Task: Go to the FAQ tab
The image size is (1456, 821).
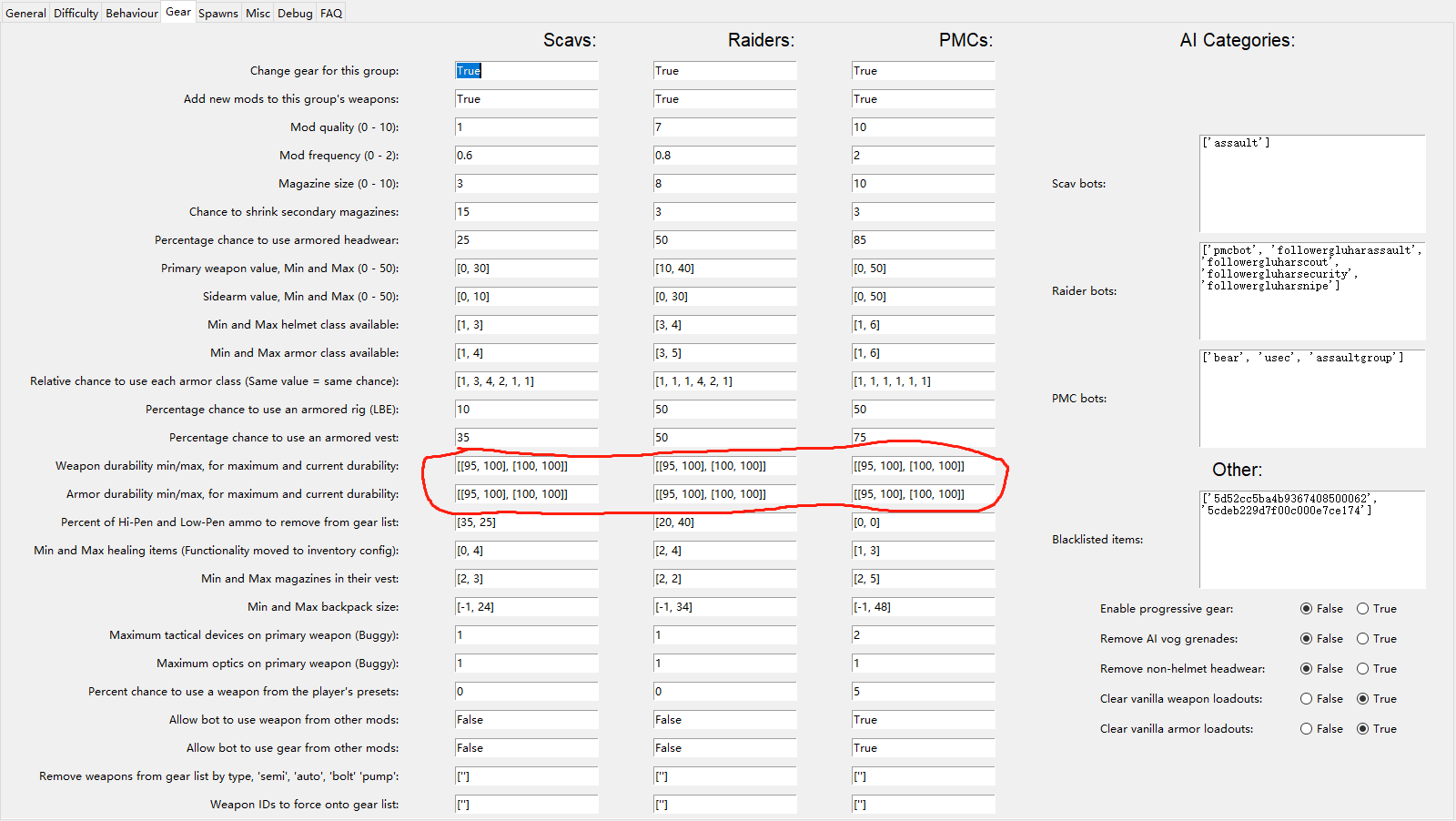Action: point(331,13)
